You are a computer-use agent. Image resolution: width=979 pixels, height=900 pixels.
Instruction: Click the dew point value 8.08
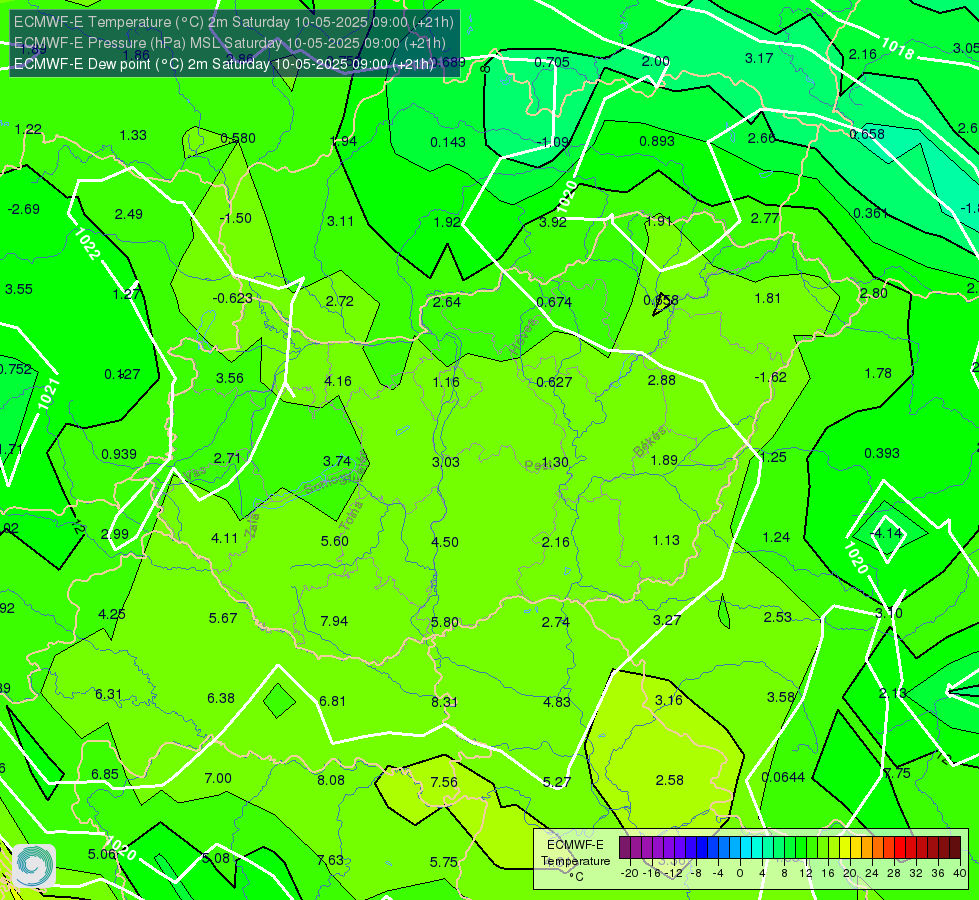[331, 780]
